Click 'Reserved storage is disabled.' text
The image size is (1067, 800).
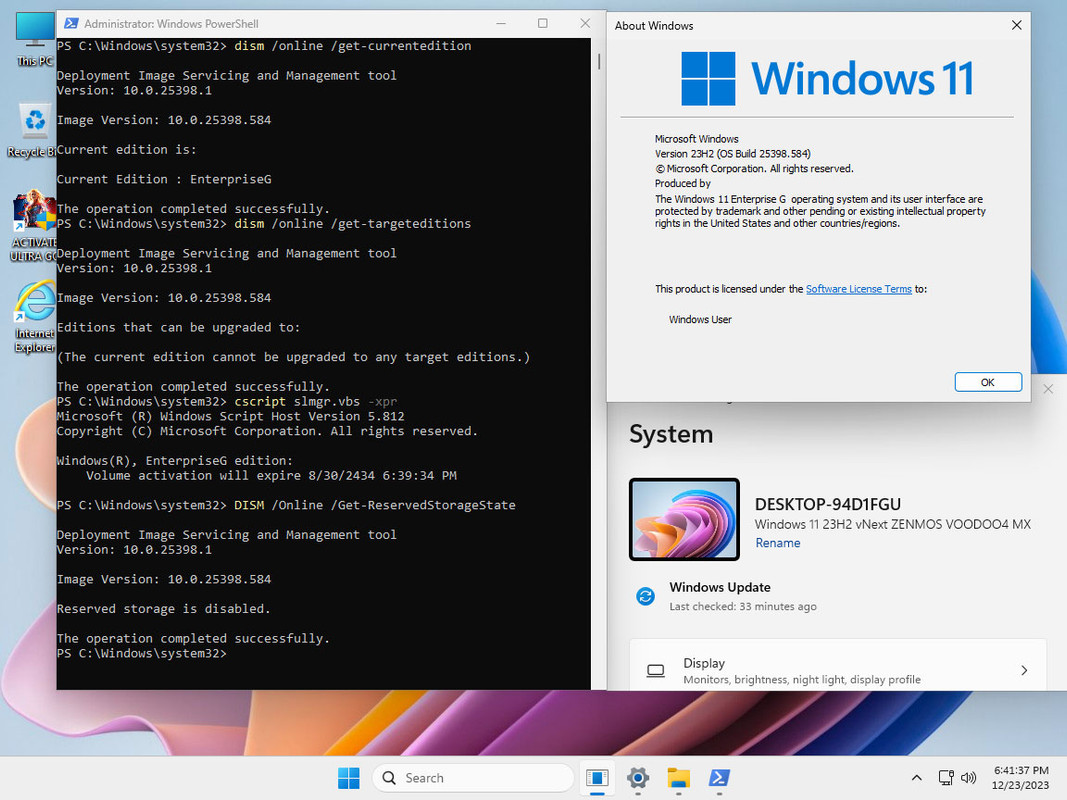coord(163,609)
